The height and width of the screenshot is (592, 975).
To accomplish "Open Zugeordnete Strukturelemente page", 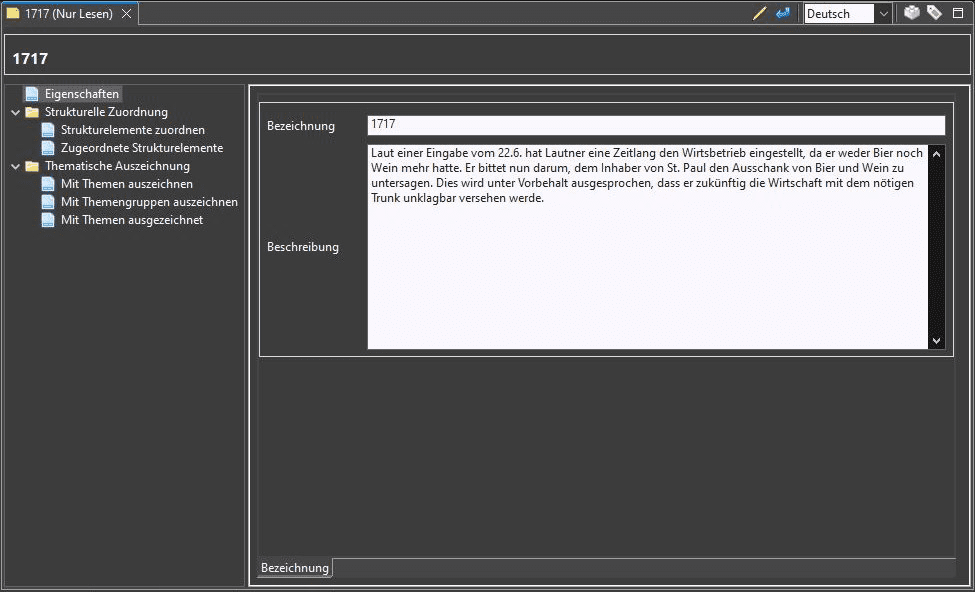I will pyautogui.click(x=142, y=148).
